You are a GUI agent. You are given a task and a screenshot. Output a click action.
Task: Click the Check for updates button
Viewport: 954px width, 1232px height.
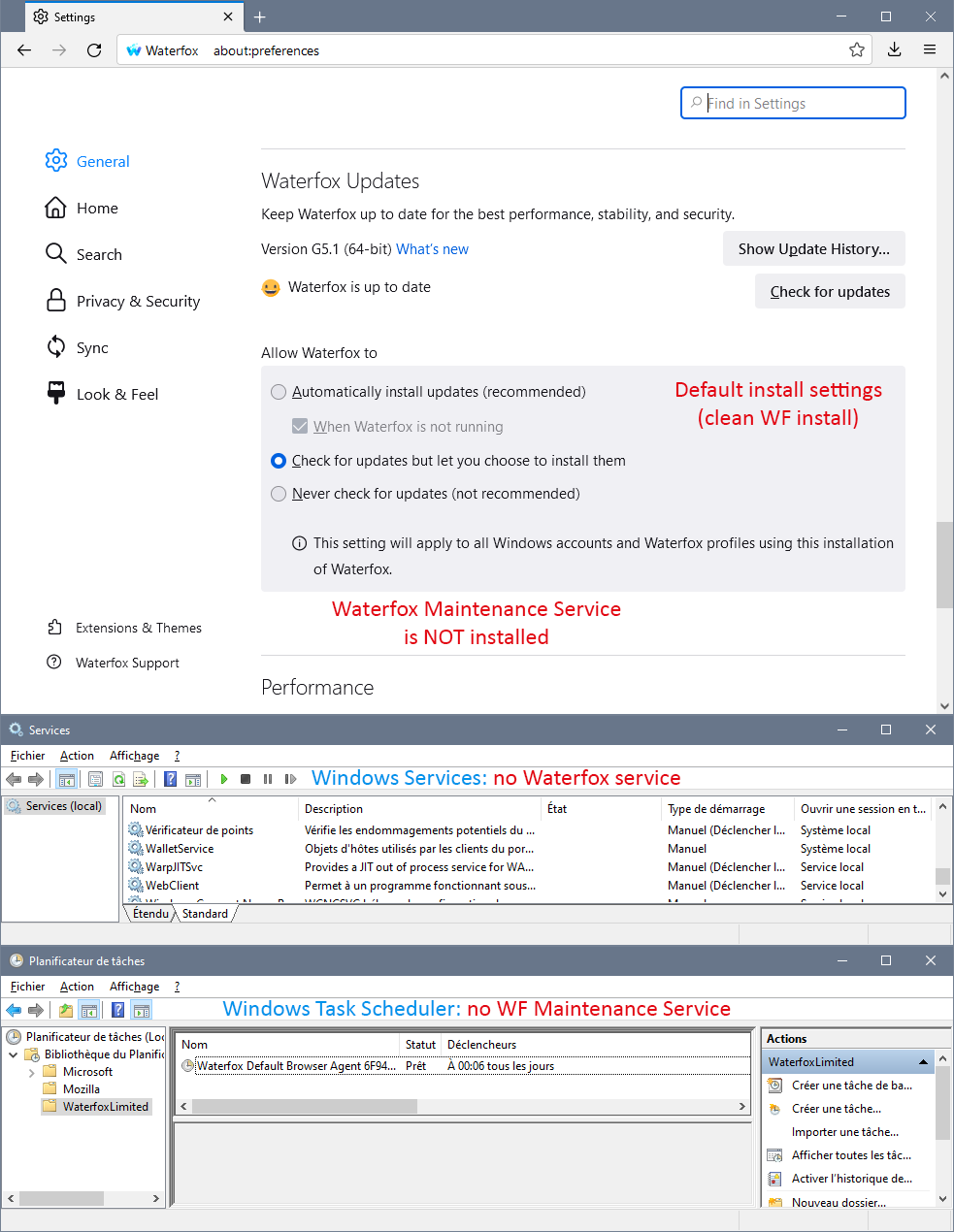pos(830,291)
